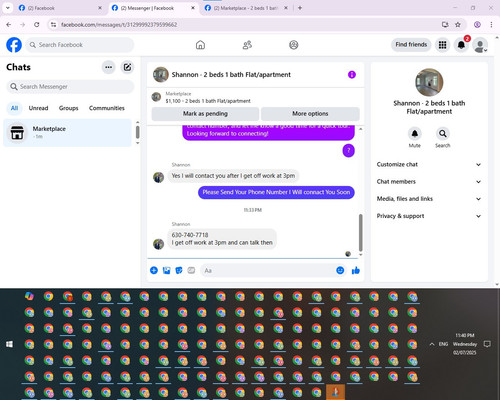The height and width of the screenshot is (400, 500).
Task: Open the Windows notification center icon
Action: [487, 344]
